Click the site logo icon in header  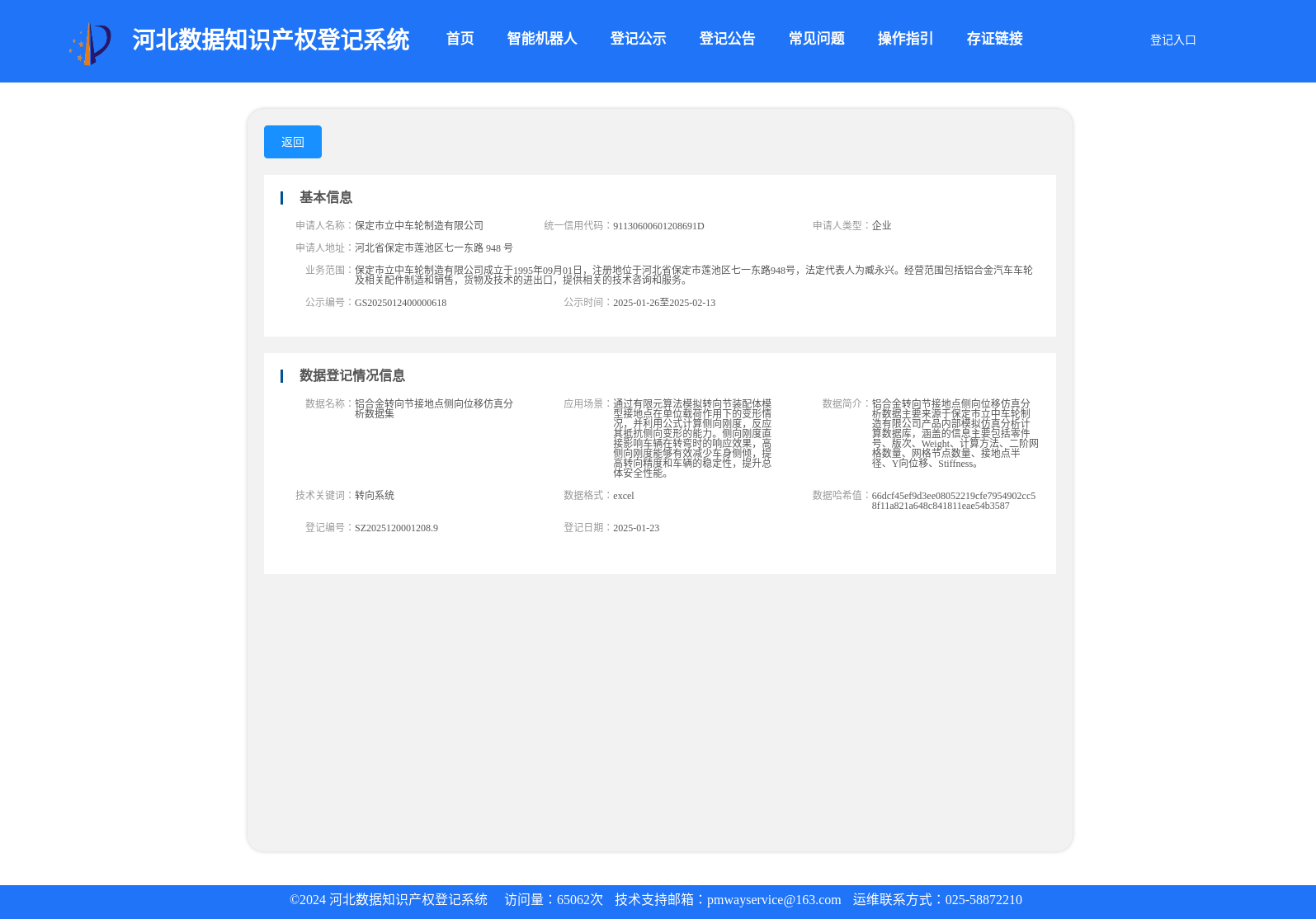coord(91,44)
